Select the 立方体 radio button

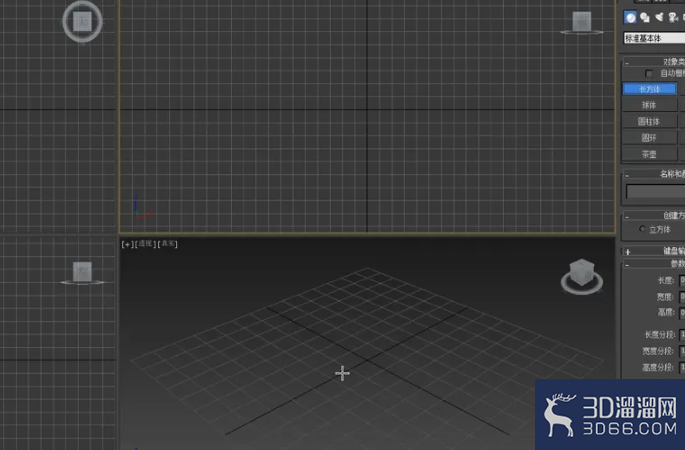click(x=642, y=229)
